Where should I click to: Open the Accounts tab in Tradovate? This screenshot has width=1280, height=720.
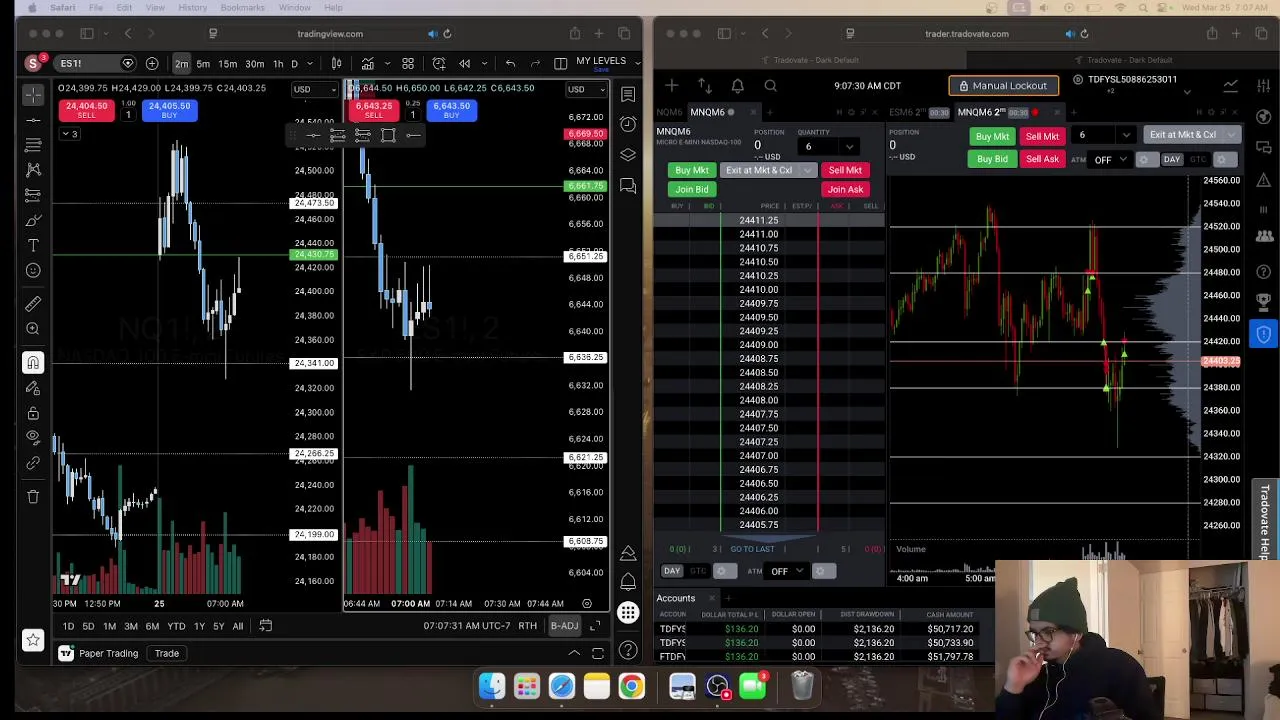[x=676, y=598]
